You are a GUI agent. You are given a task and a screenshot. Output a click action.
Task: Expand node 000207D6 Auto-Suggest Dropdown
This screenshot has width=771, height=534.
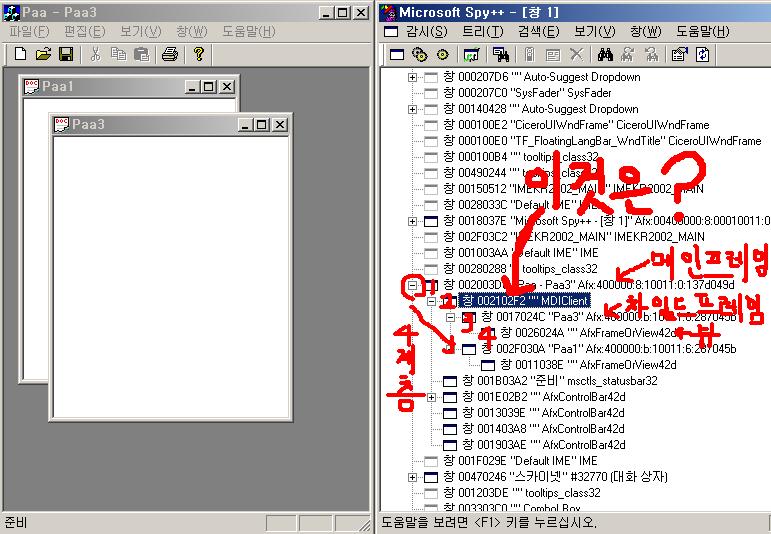[x=412, y=77]
